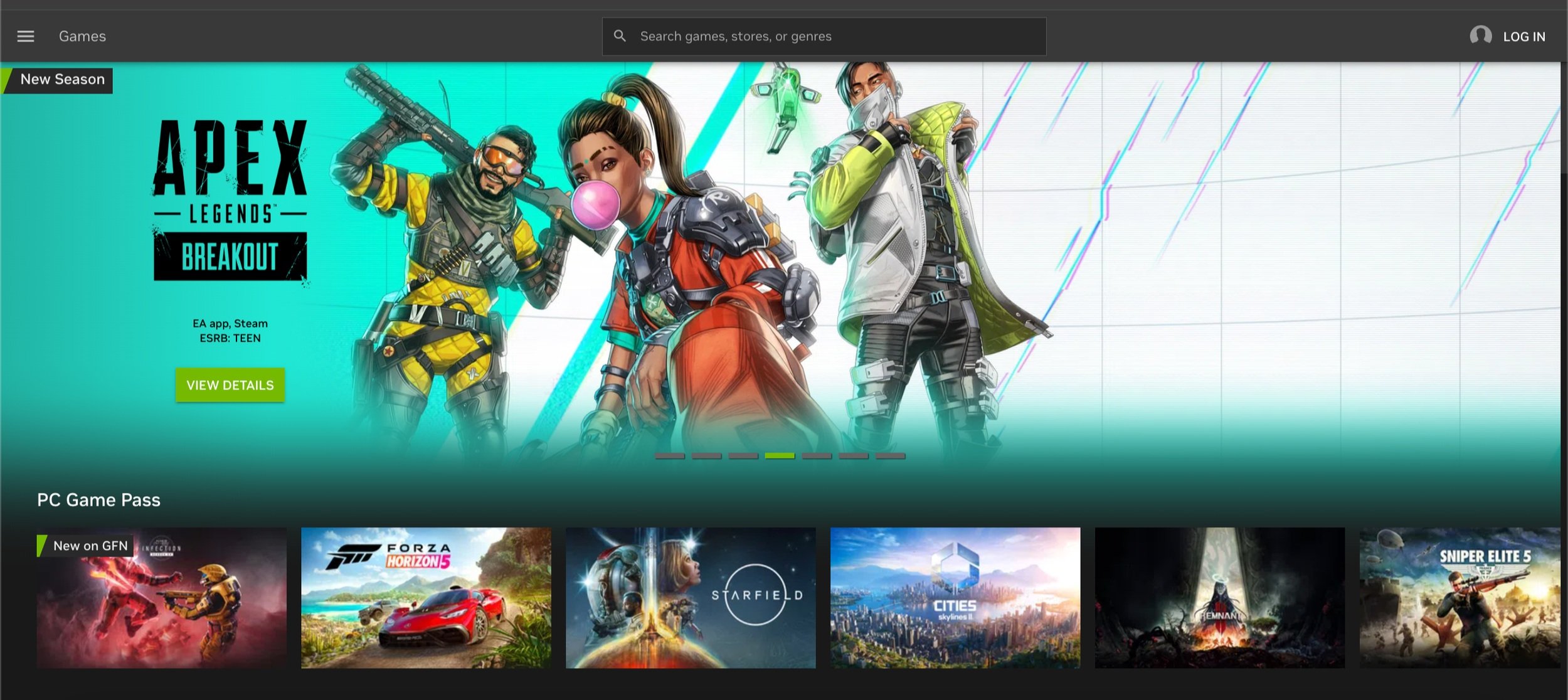
Task: Jump to the third carousel slide indicator
Action: [743, 456]
